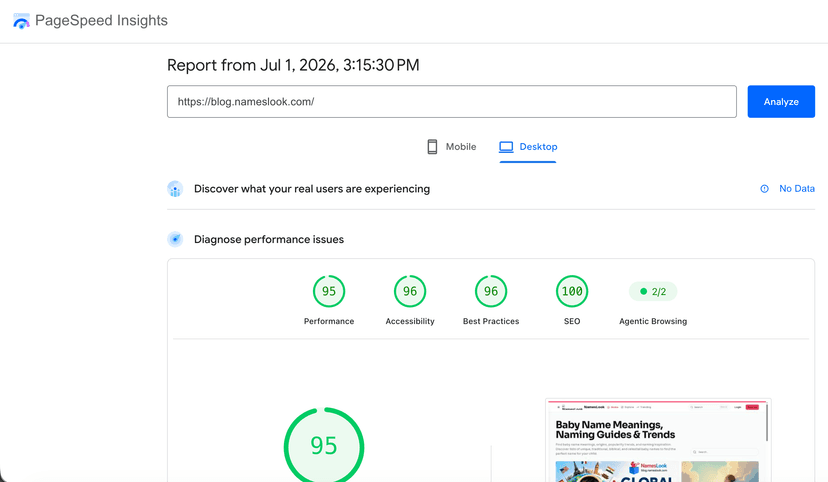Open the PageSpeed Insights title link
This screenshot has height=482, width=828.
101,21
